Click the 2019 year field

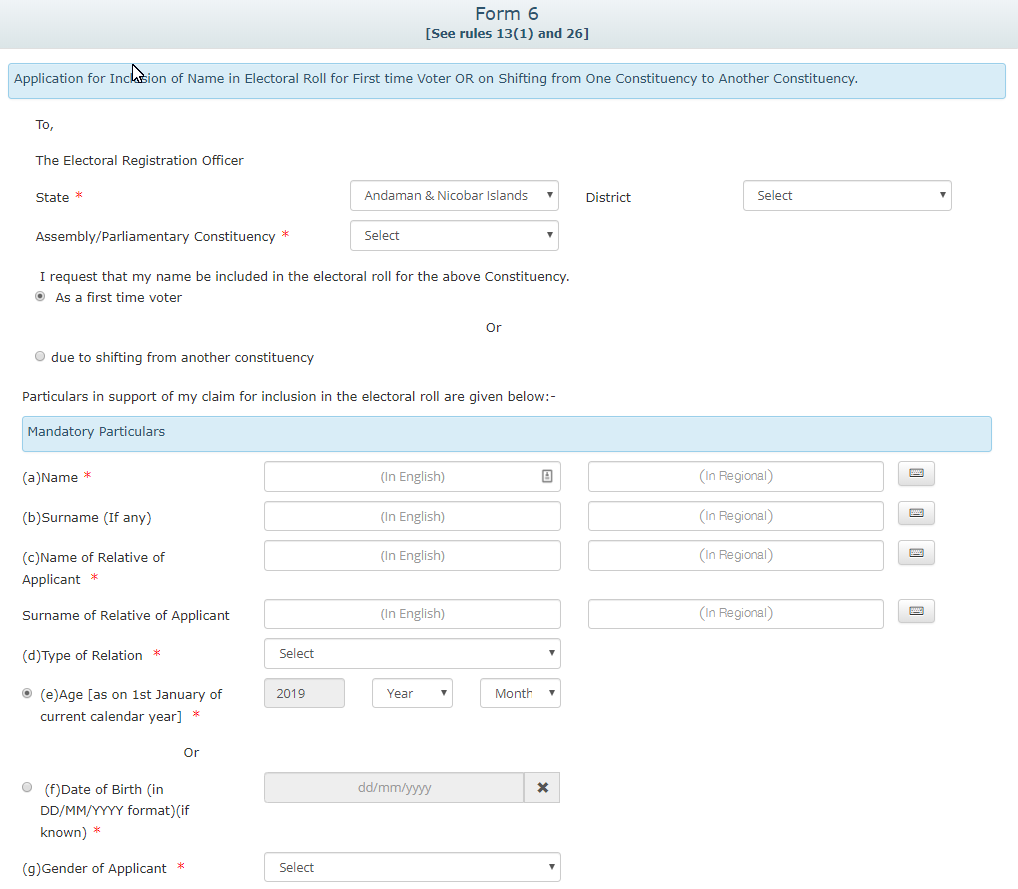click(304, 694)
